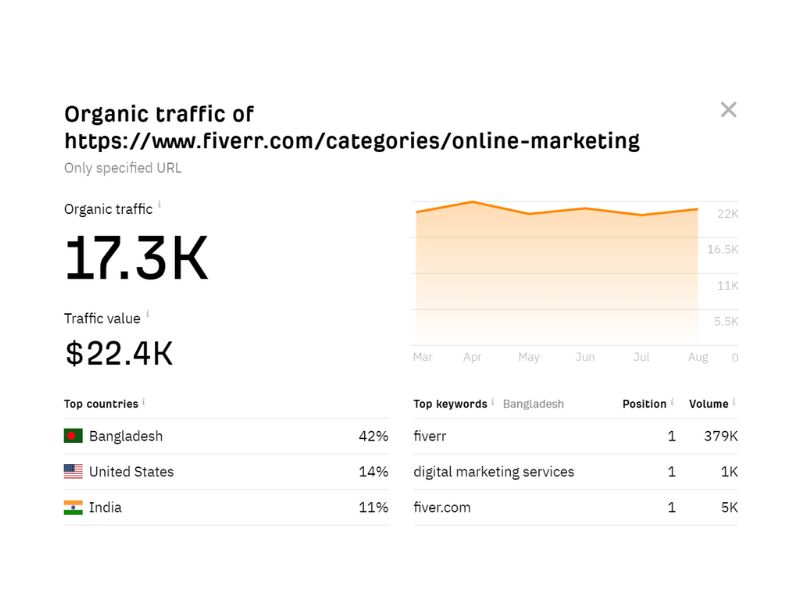This screenshot has height=600, width=800.
Task: Close the organic traffic dialog
Action: tap(728, 109)
